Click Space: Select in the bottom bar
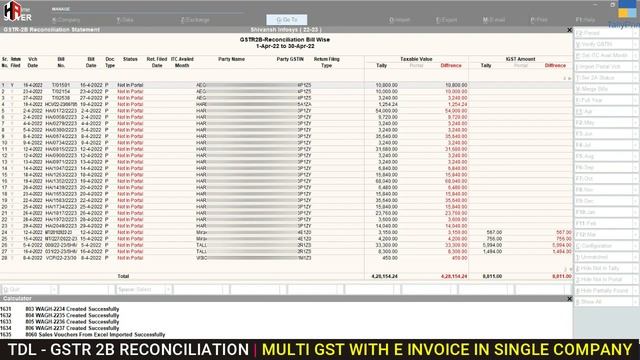Viewport: 640px width, 360px height. point(143,289)
